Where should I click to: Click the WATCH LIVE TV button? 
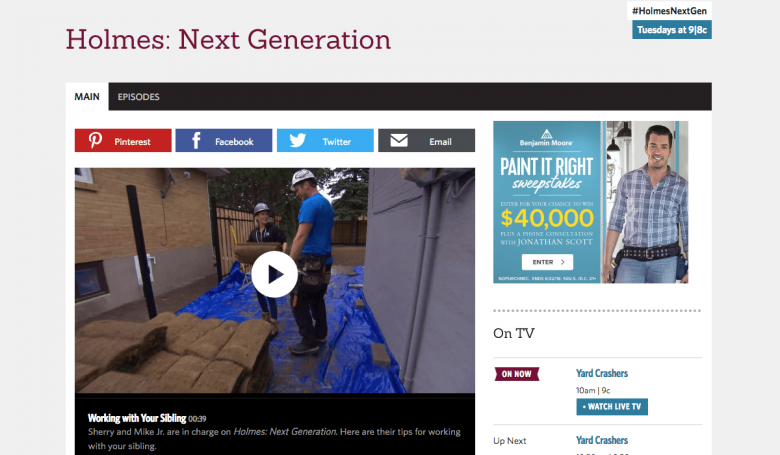pyautogui.click(x=612, y=407)
